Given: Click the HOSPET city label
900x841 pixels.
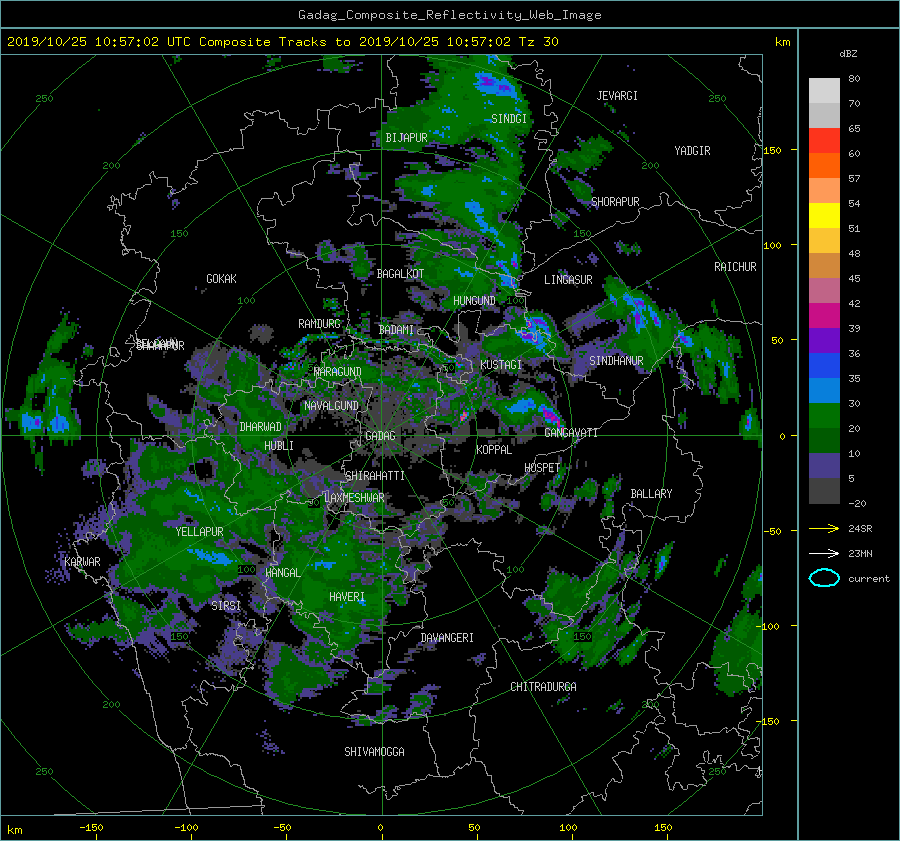Looking at the screenshot, I should (542, 468).
